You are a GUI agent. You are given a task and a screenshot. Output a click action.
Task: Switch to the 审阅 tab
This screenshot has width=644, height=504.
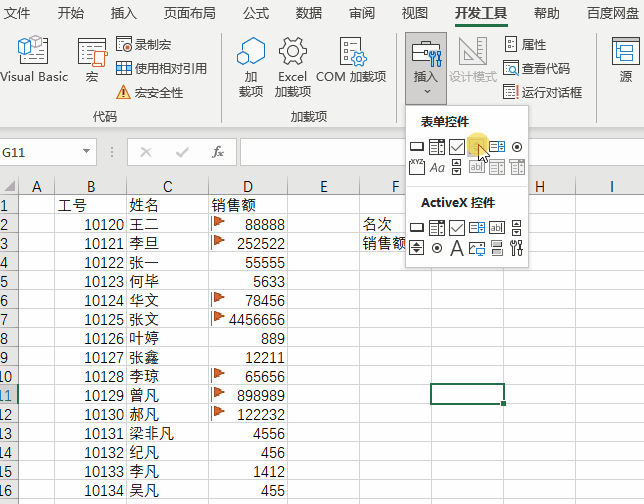[362, 13]
